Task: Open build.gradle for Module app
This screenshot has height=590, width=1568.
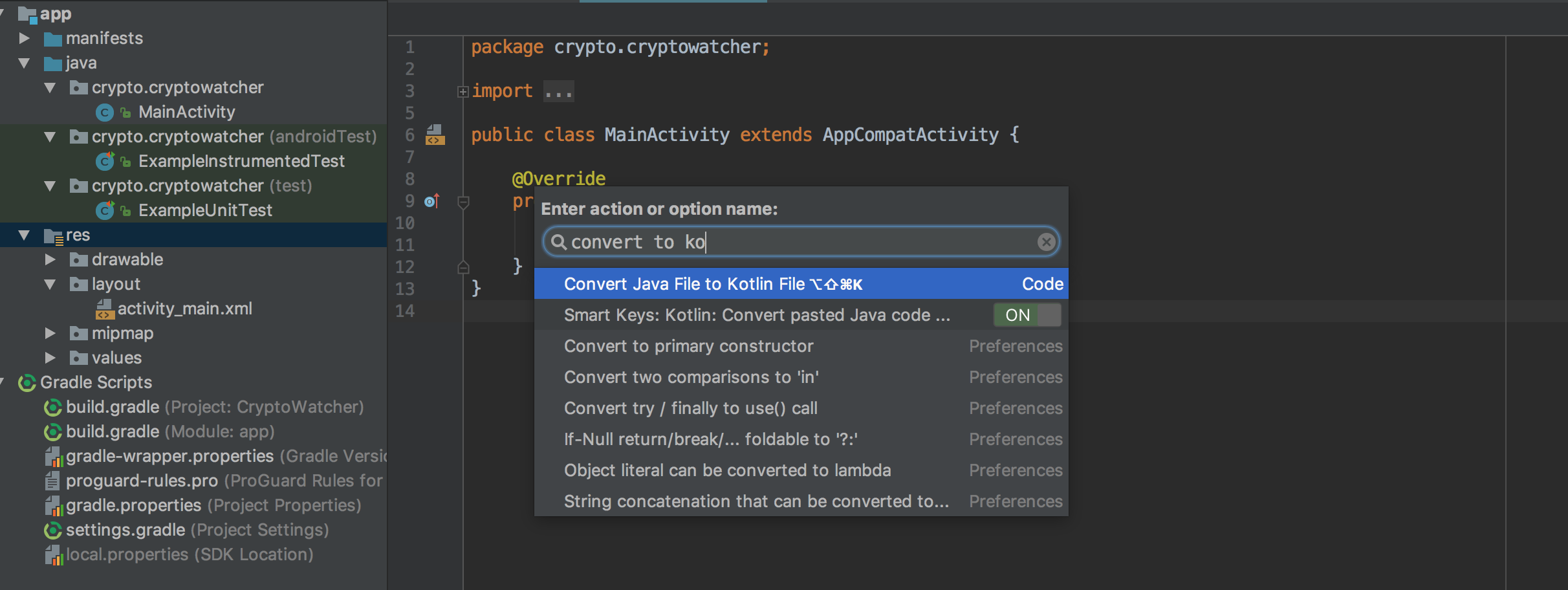Action: click(113, 432)
